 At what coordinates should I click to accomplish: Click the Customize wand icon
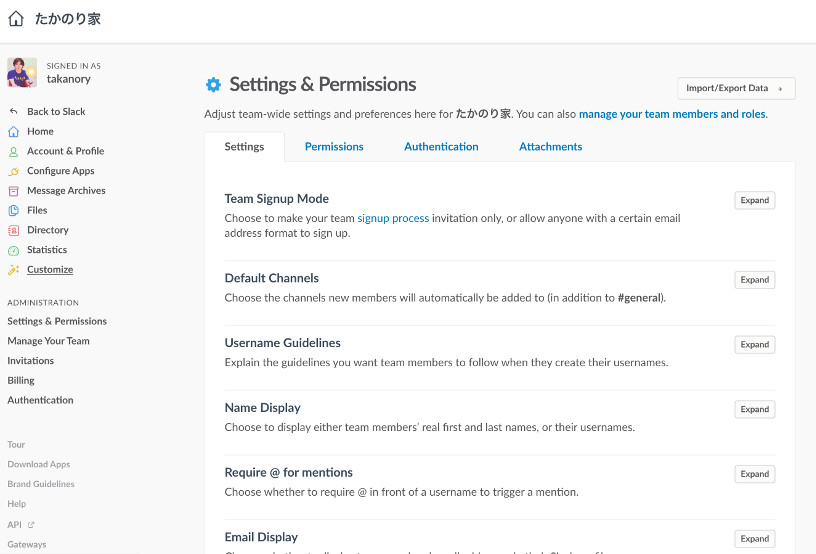click(x=14, y=269)
